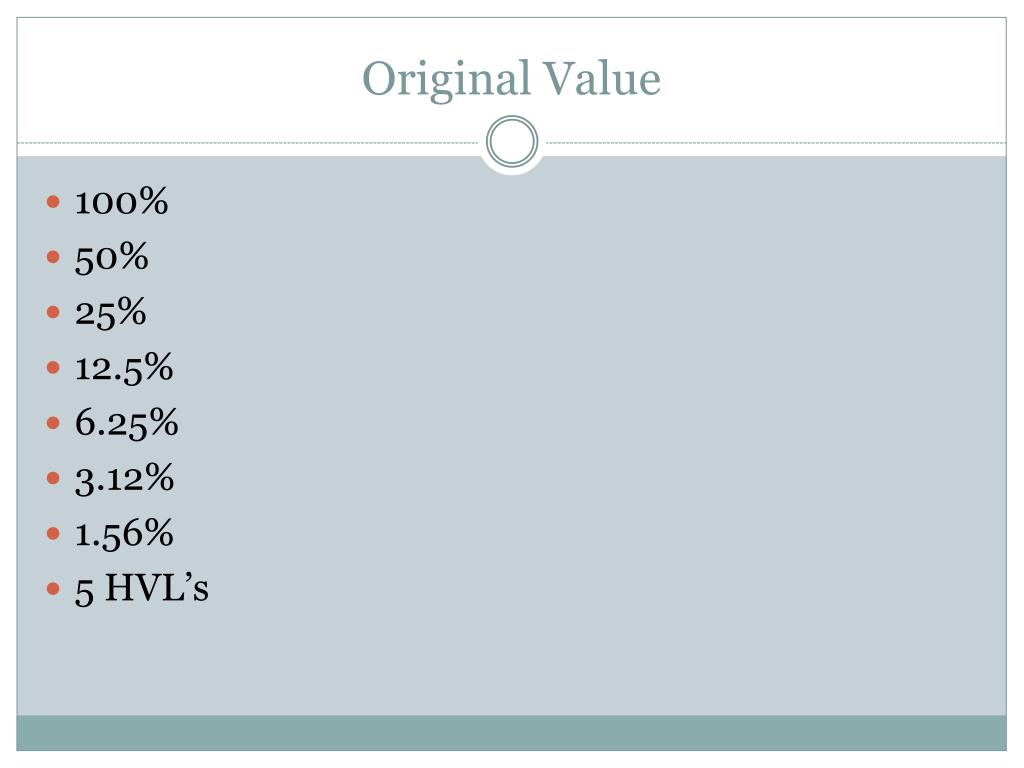Image resolution: width=1024 pixels, height=768 pixels.
Task: Click the orange bullet dot beside 6.25%
Action: 54,423
